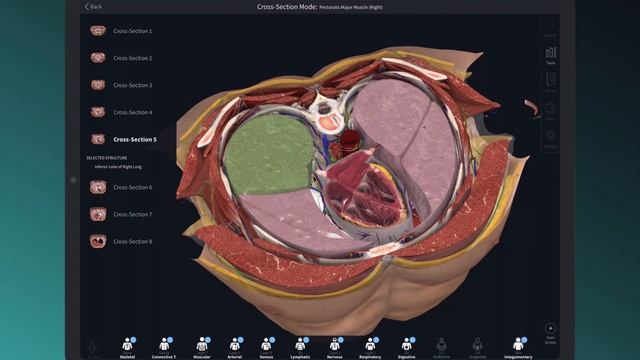The image size is (640, 360).
Task: Select the dimmed Endocrine system icon
Action: (441, 347)
